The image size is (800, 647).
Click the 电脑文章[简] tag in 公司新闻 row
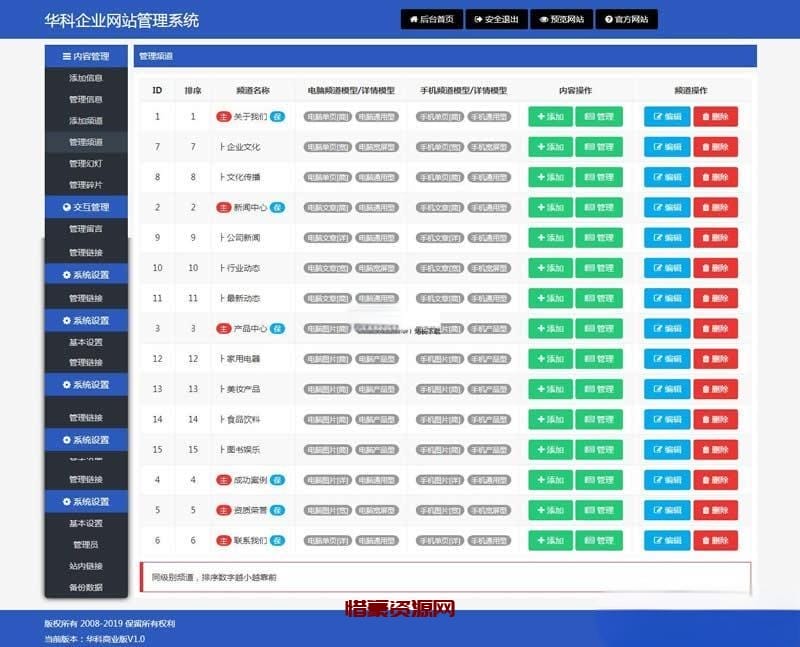pyautogui.click(x=328, y=238)
